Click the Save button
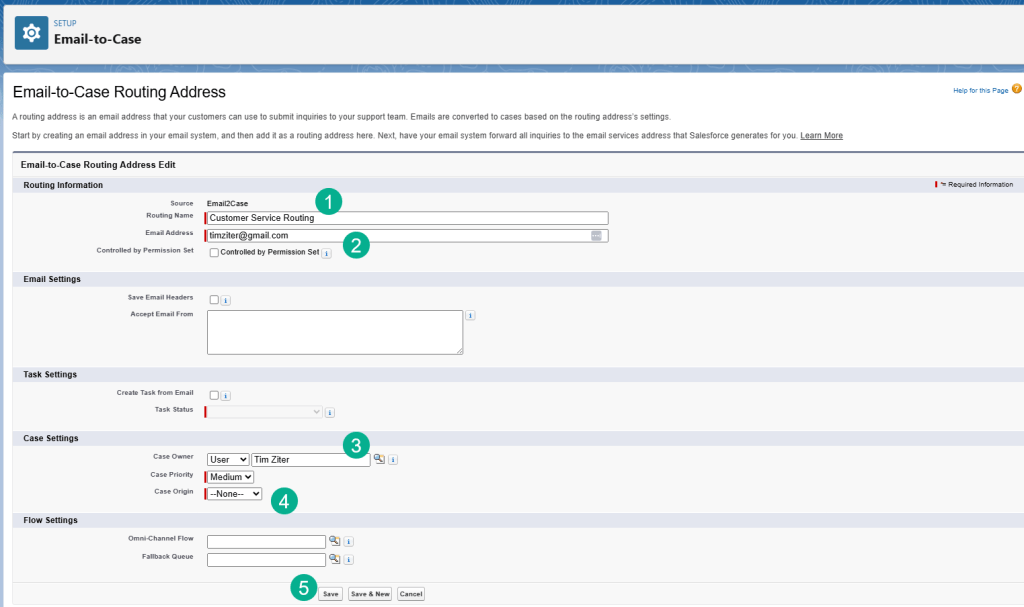The image size is (1024, 607). pyautogui.click(x=330, y=594)
